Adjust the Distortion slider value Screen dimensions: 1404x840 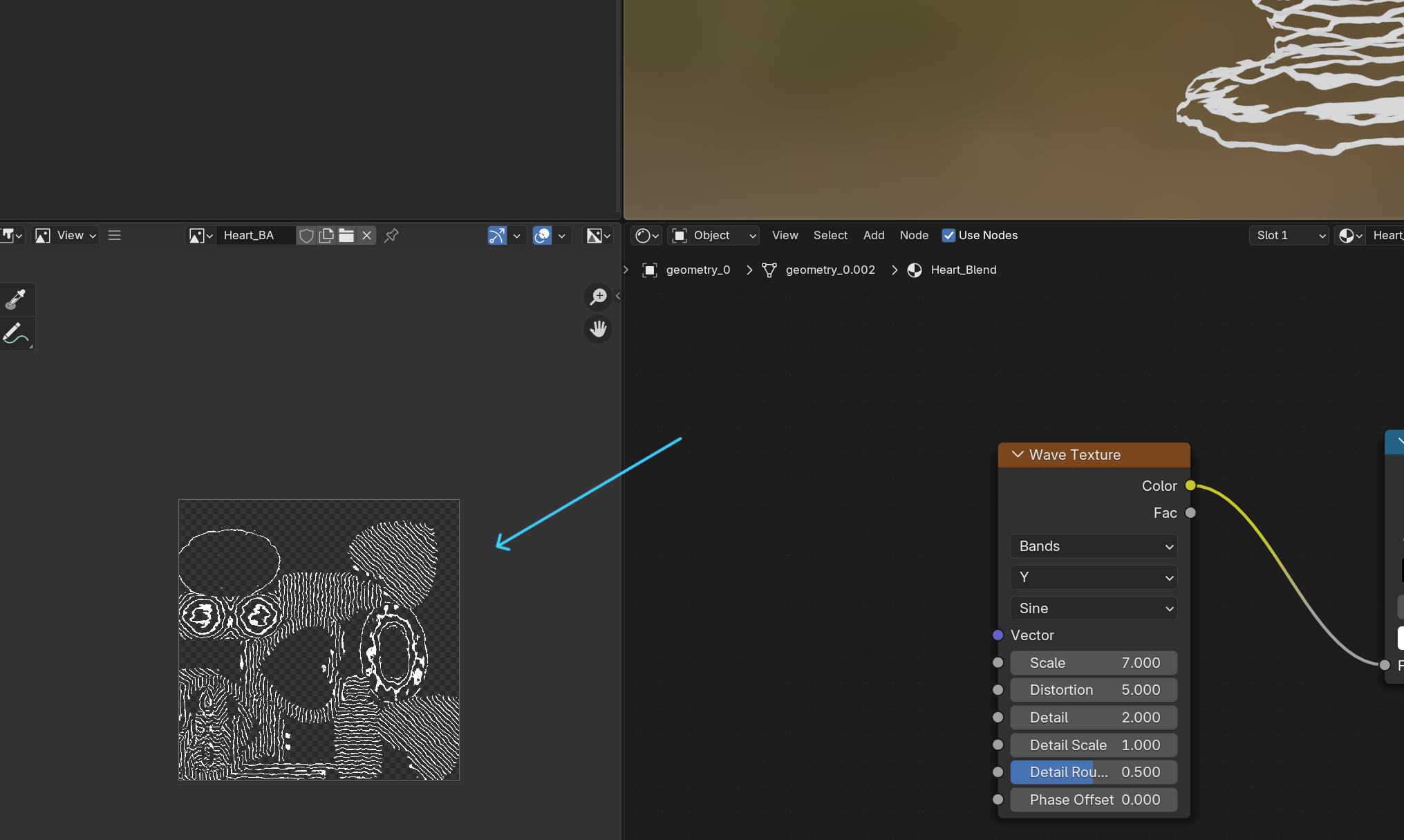pyautogui.click(x=1092, y=689)
